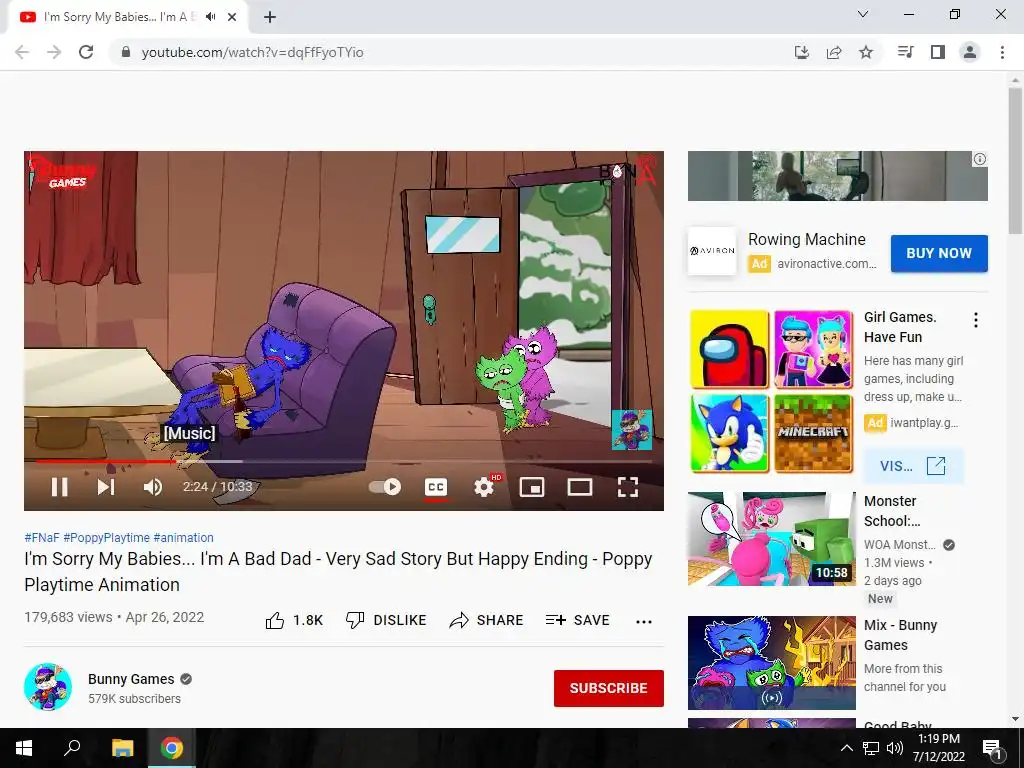Viewport: 1024px width, 768px height.
Task: Open taskbar clock and date
Action: point(939,748)
